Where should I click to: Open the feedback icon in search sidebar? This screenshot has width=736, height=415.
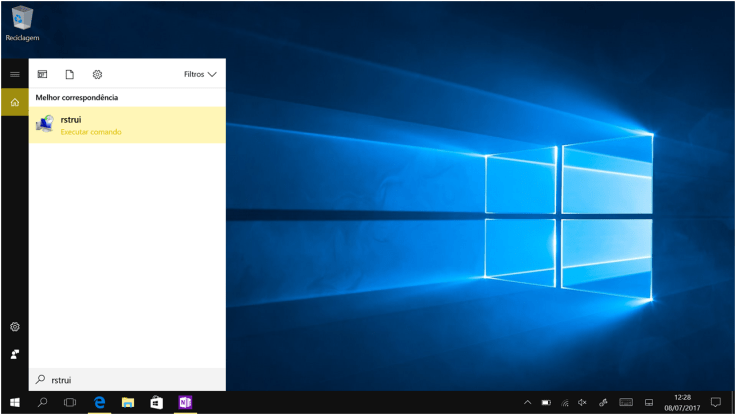point(14,354)
